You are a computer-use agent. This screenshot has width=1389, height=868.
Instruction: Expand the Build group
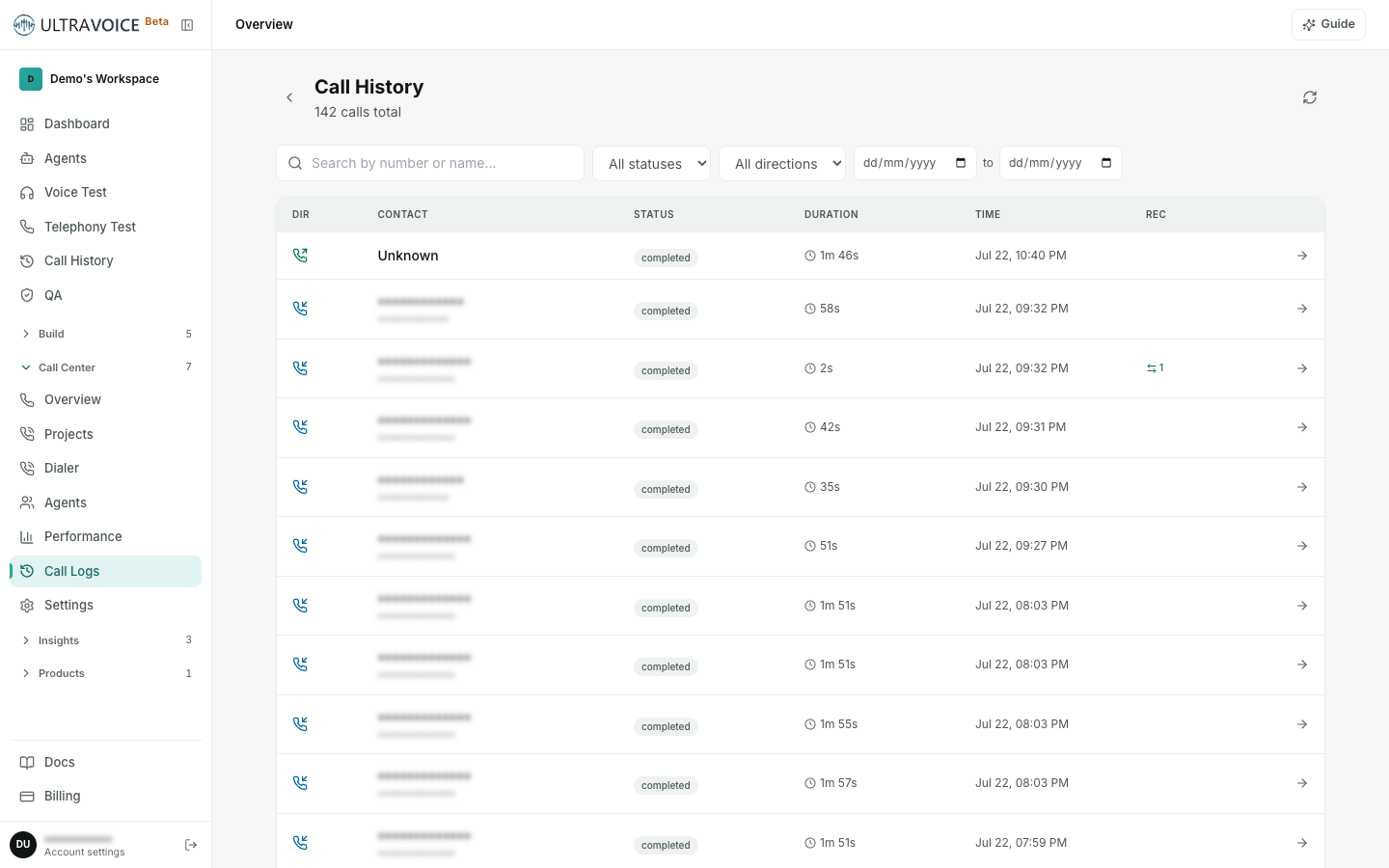[x=105, y=334]
